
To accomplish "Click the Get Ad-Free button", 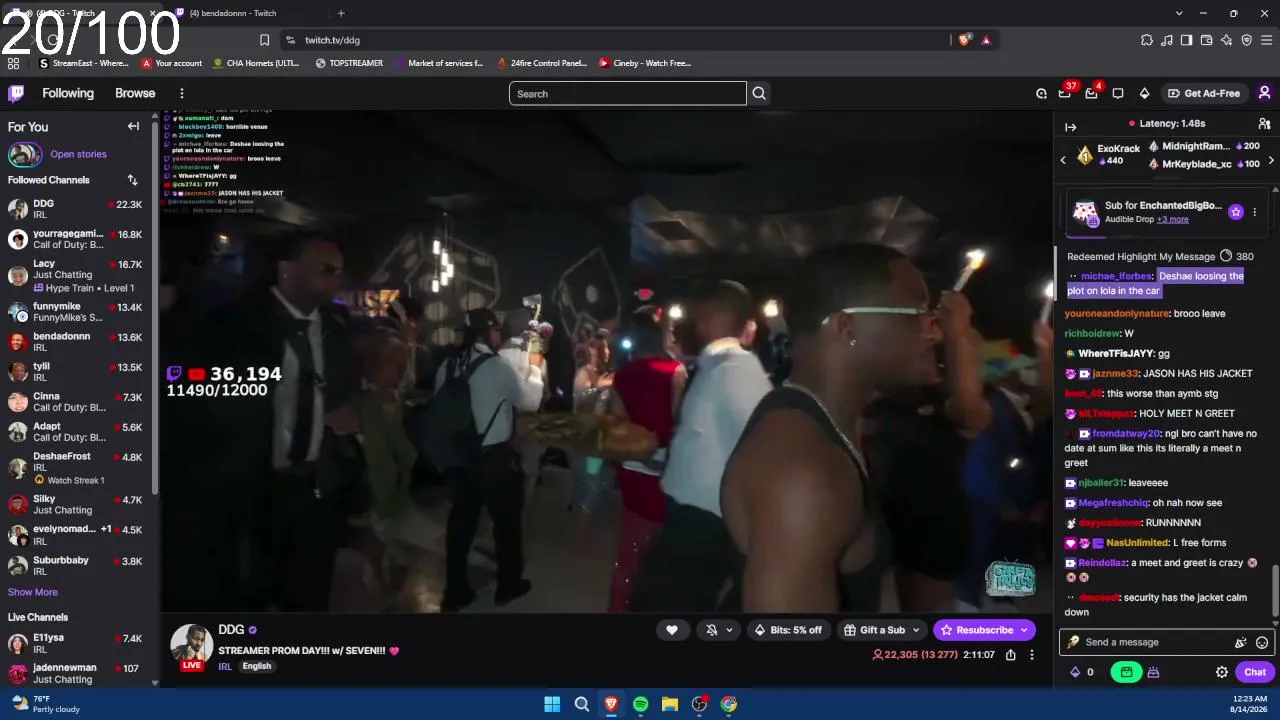I will pyautogui.click(x=1204, y=93).
